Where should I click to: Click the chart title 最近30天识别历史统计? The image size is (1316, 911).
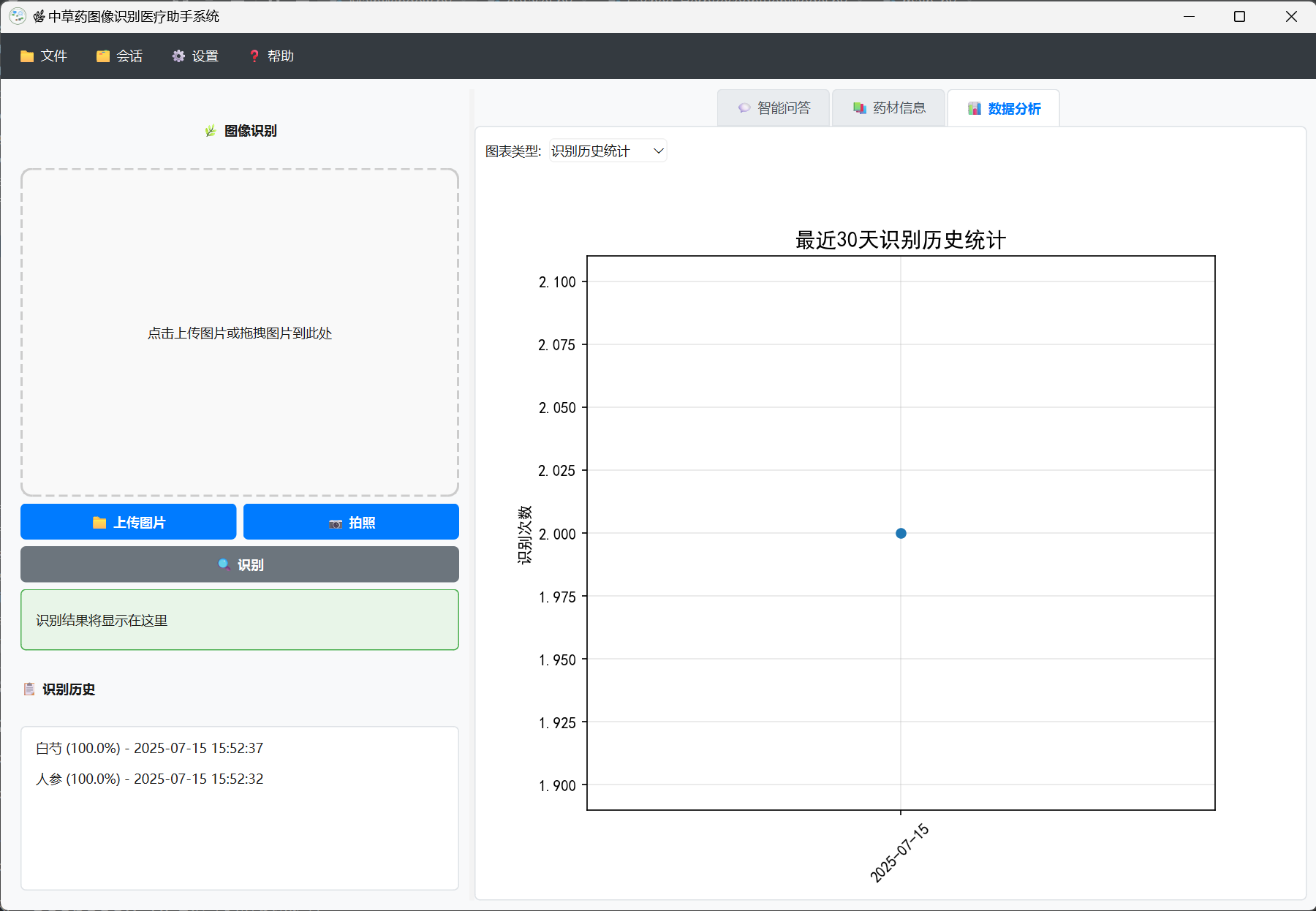[x=901, y=240]
